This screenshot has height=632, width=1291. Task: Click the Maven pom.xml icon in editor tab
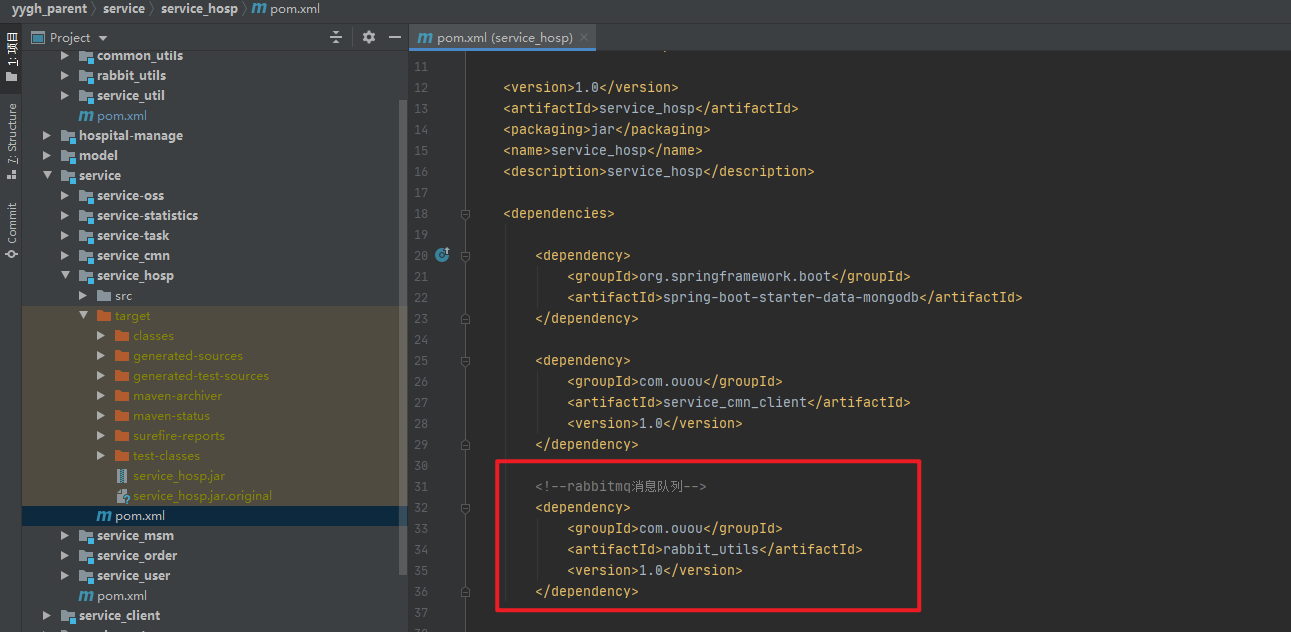click(x=425, y=37)
